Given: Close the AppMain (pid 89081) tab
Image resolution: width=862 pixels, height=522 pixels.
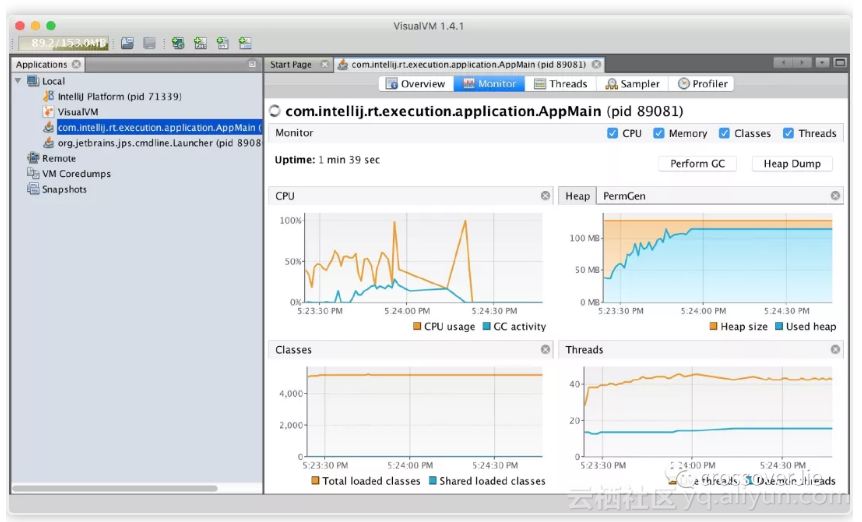Looking at the screenshot, I should (596, 64).
